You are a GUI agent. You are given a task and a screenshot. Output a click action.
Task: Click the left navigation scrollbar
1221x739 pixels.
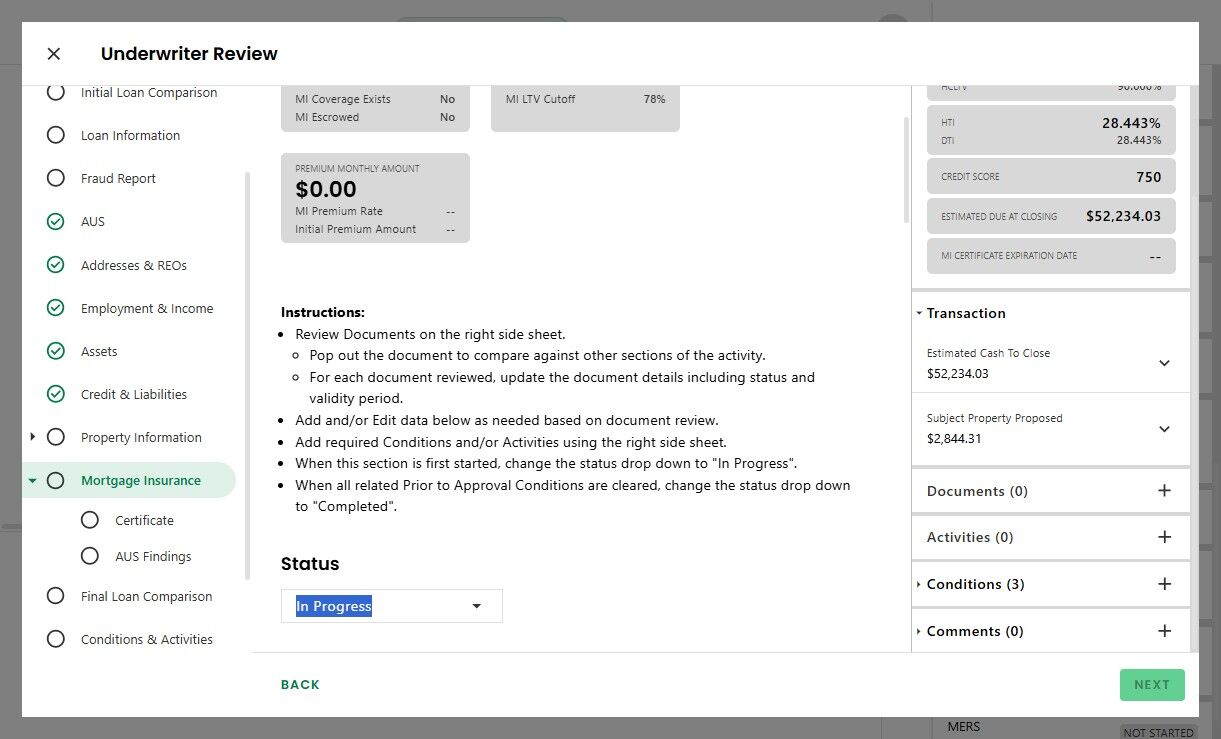point(247,375)
